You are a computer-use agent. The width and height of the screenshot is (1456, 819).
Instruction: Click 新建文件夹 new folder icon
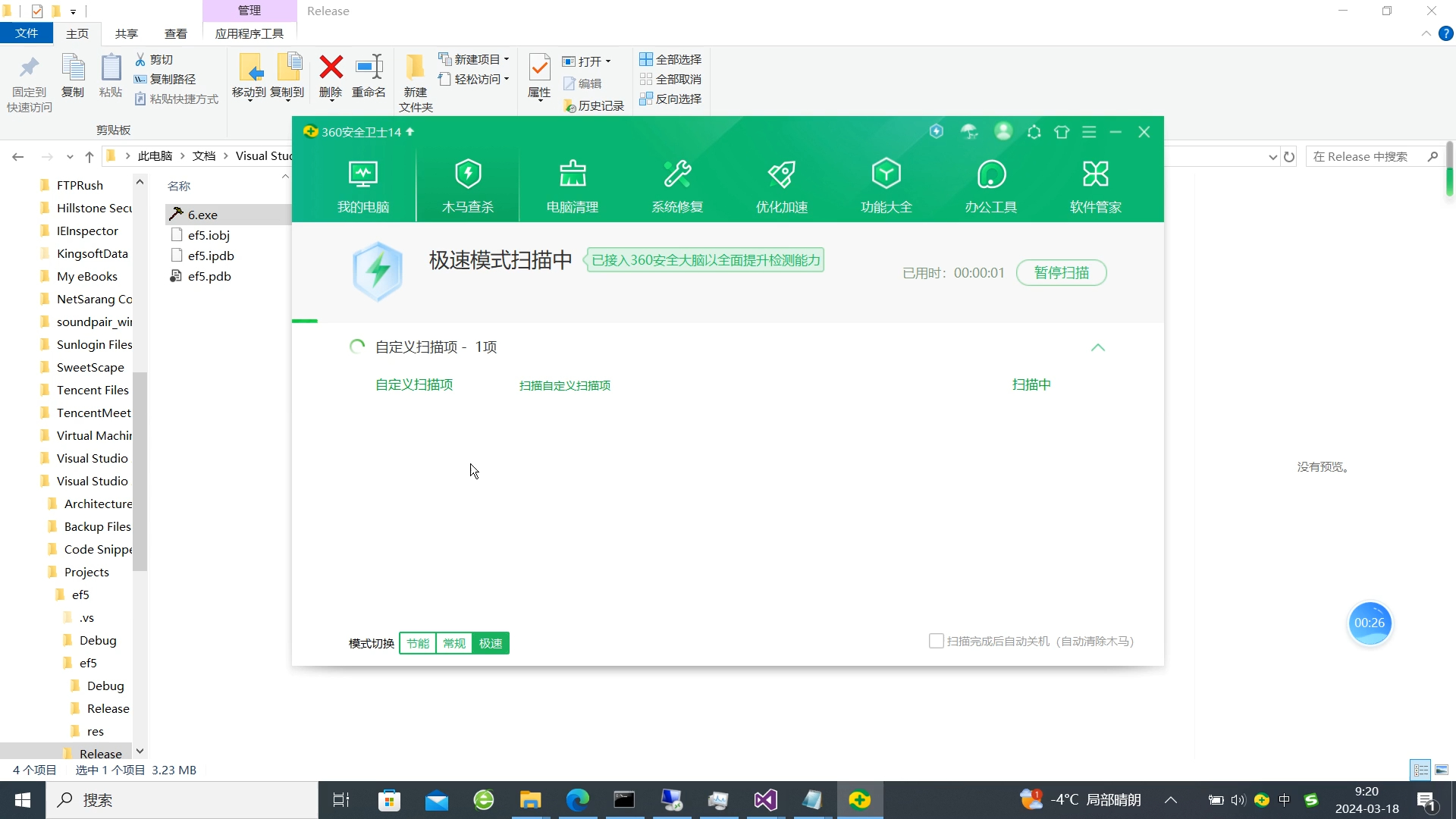[416, 83]
